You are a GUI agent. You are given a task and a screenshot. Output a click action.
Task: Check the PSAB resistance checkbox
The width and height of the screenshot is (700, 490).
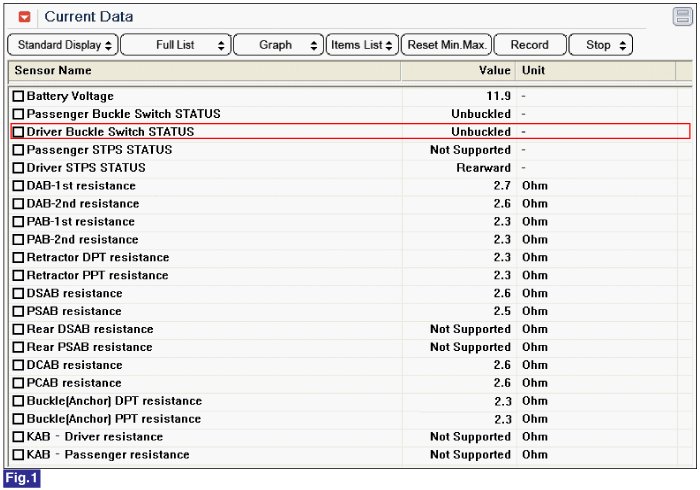18,311
